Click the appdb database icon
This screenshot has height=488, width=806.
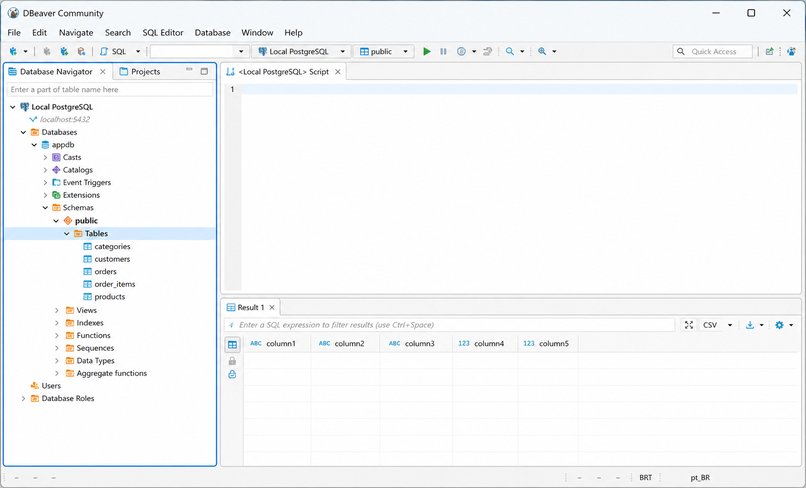point(45,145)
